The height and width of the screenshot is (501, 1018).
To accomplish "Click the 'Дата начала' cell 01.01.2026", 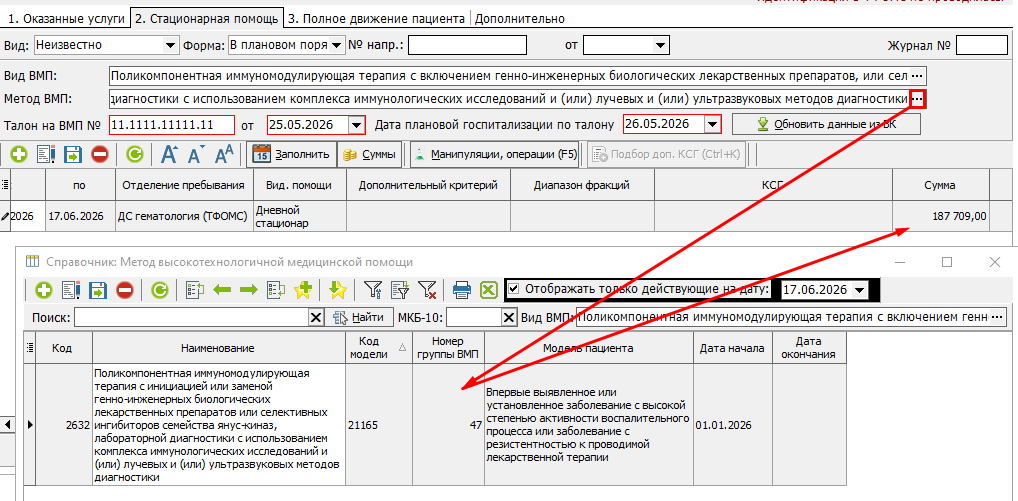I will coord(732,425).
